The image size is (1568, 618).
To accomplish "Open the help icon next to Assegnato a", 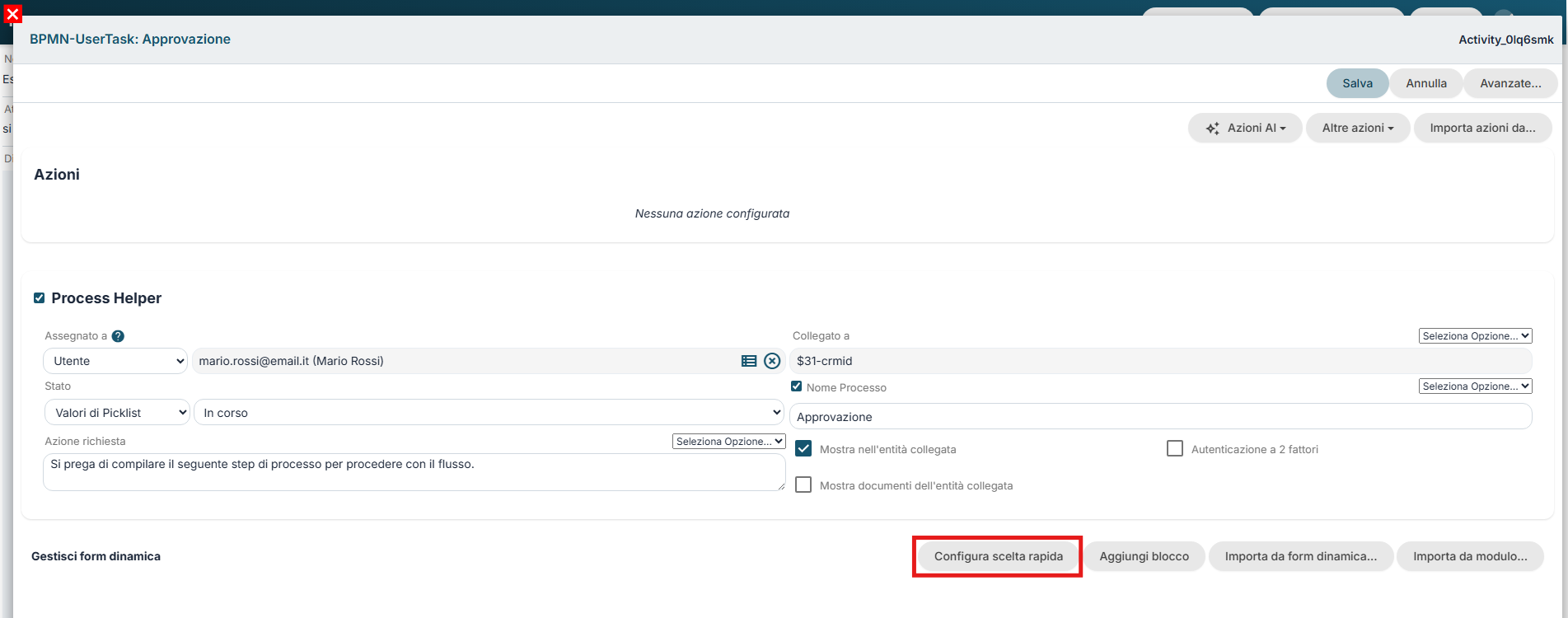I will point(118,336).
